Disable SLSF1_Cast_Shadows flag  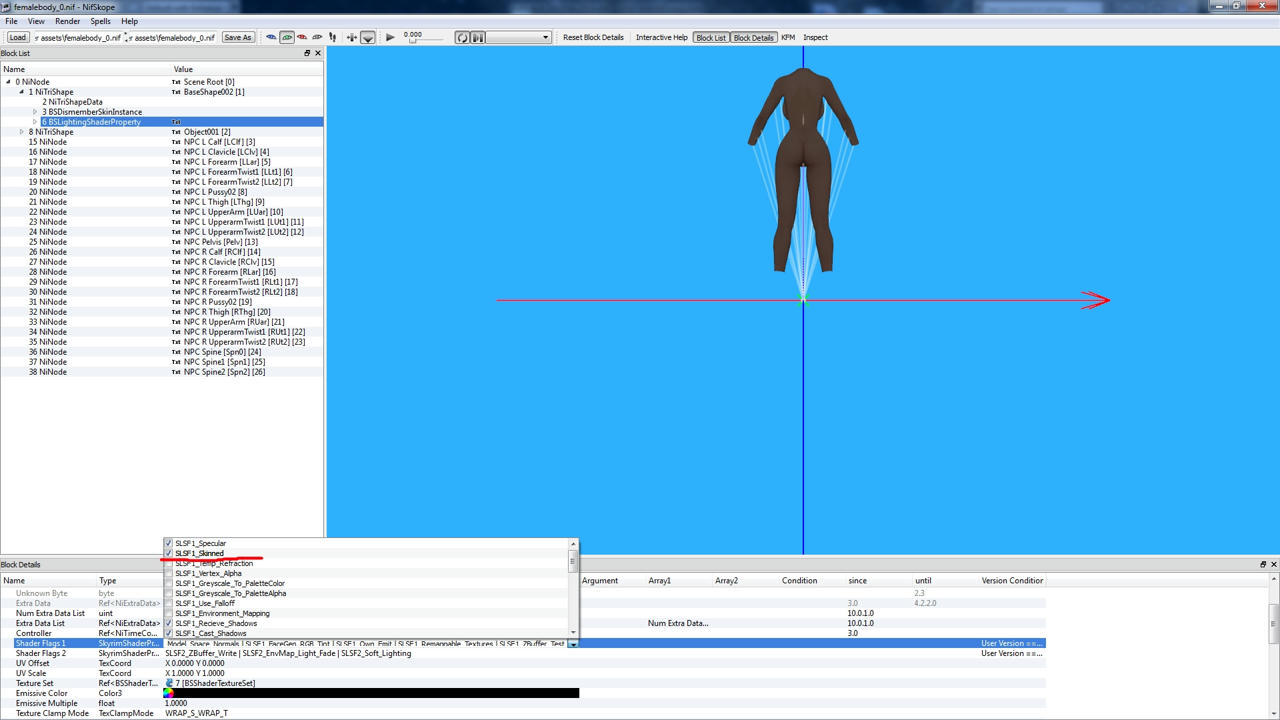pyautogui.click(x=169, y=633)
